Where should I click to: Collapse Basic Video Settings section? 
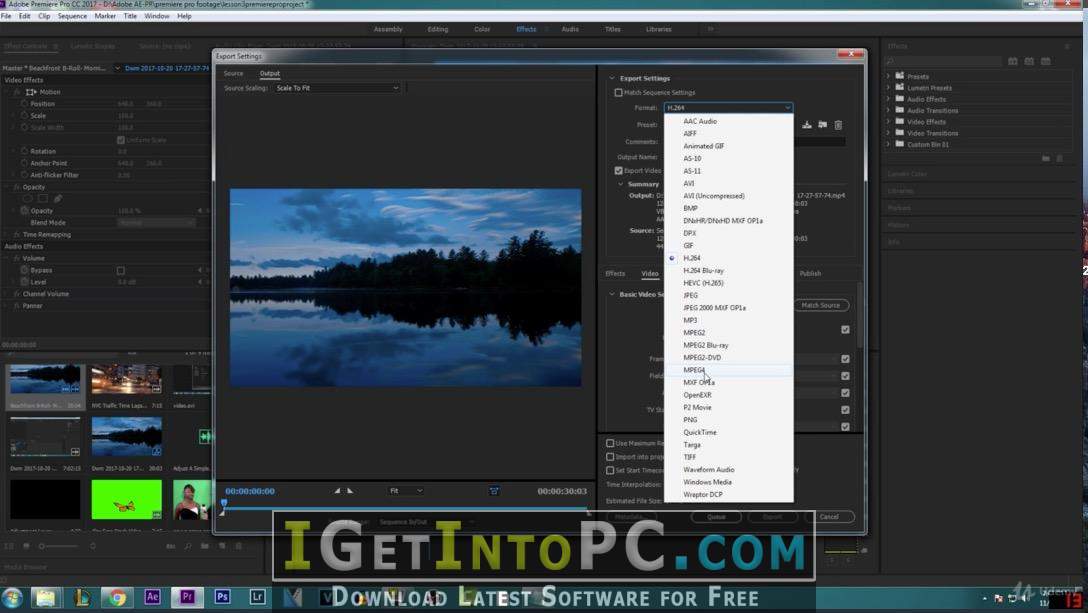612,294
